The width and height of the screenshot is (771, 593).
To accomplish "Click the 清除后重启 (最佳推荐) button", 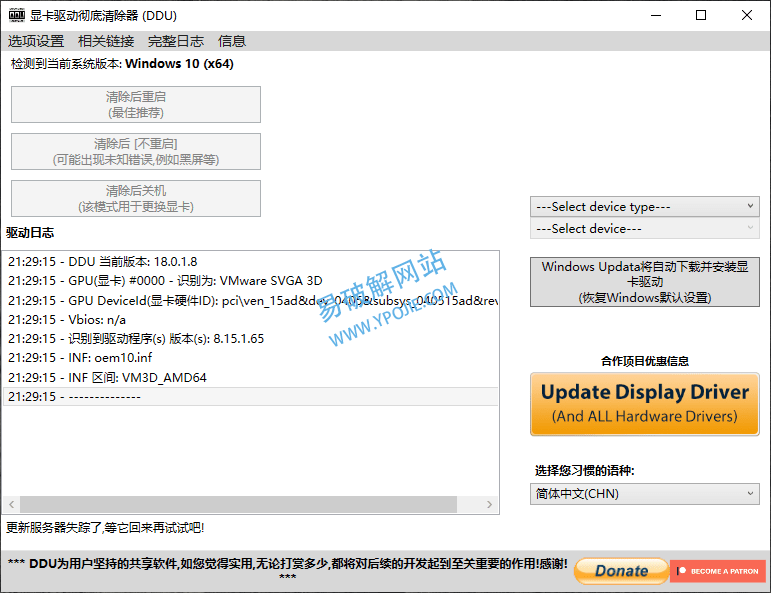I will 136,105.
